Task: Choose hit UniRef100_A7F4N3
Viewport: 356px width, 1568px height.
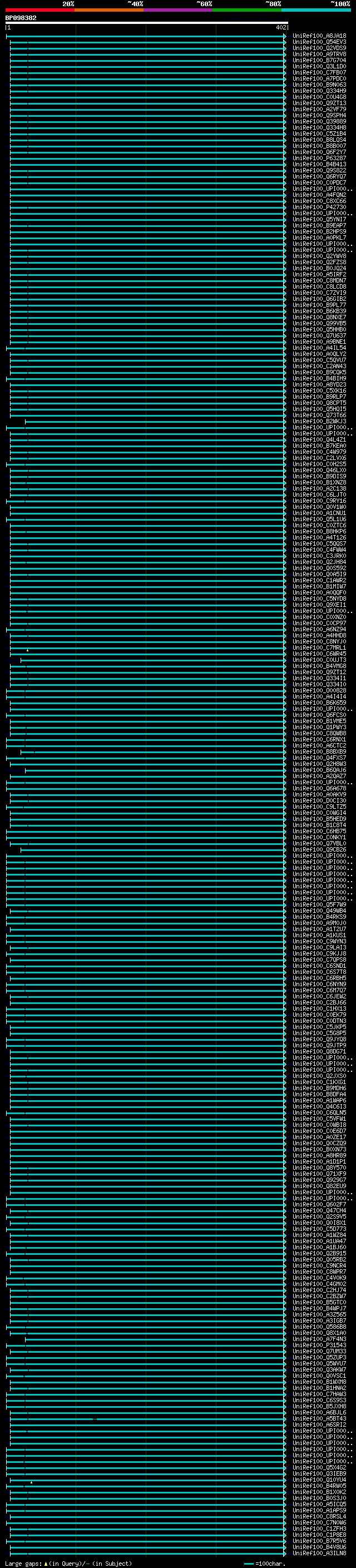Action: (319, 1338)
